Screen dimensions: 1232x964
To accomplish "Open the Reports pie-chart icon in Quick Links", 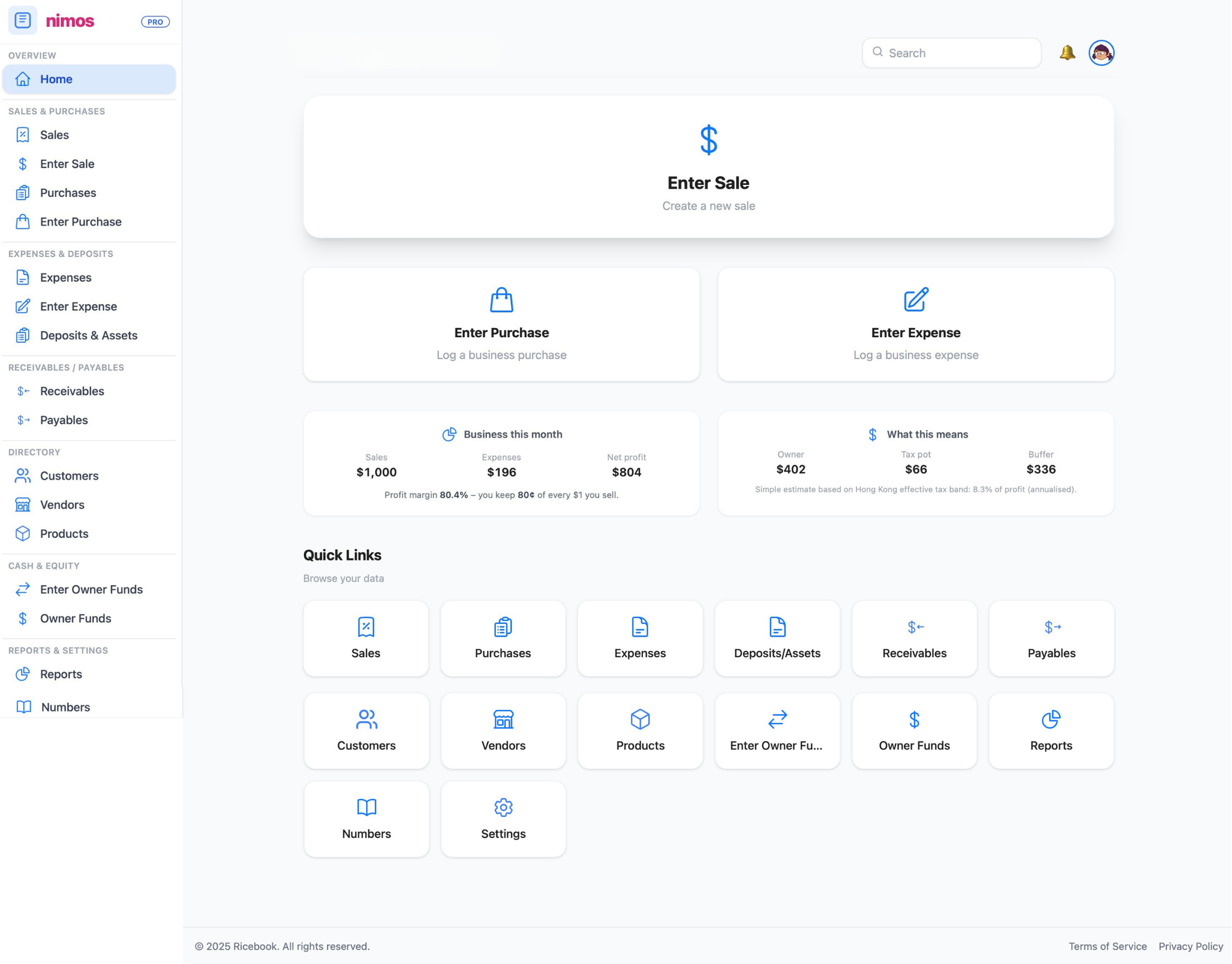I will 1051,719.
